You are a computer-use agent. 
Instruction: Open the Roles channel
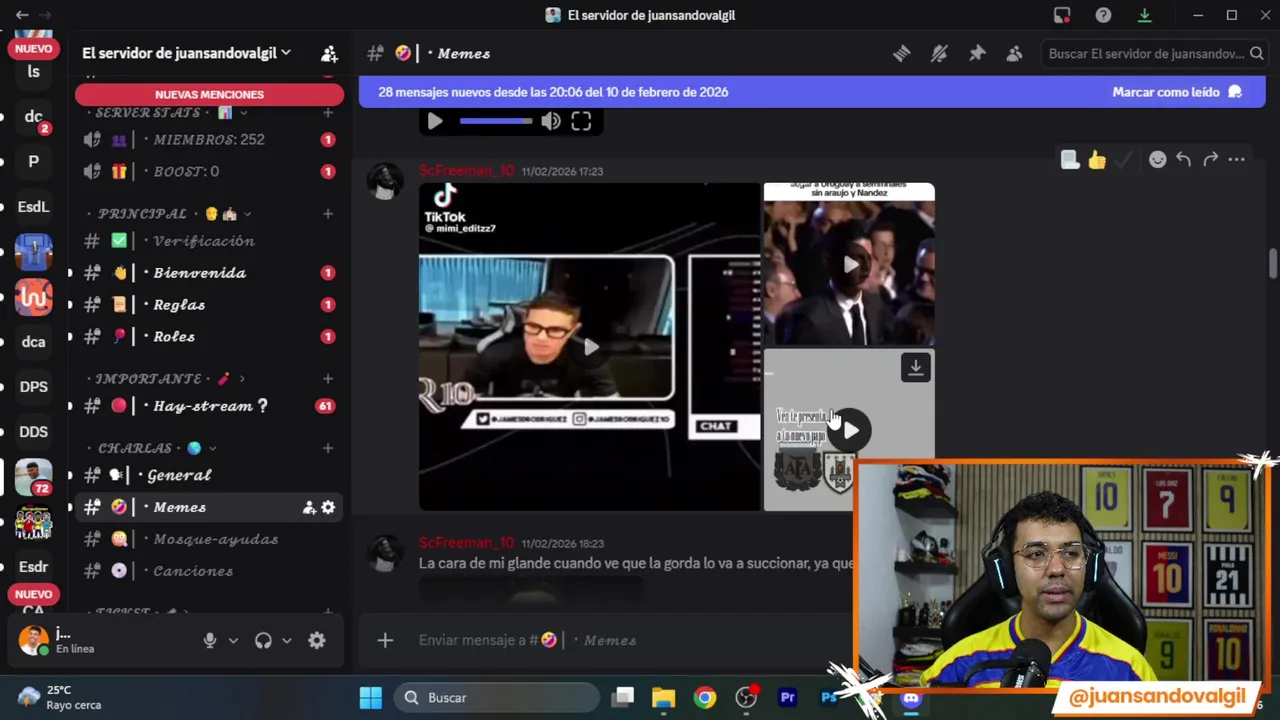pos(209,337)
